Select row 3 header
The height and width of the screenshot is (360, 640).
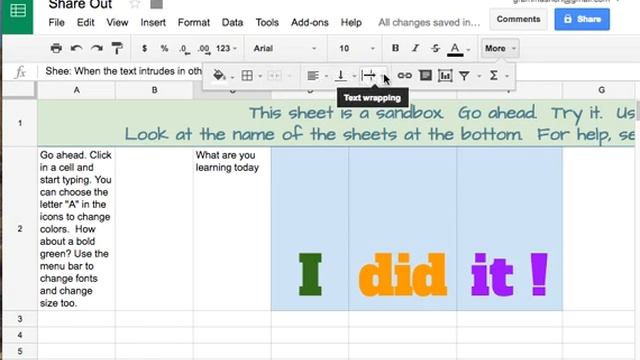(x=20, y=319)
